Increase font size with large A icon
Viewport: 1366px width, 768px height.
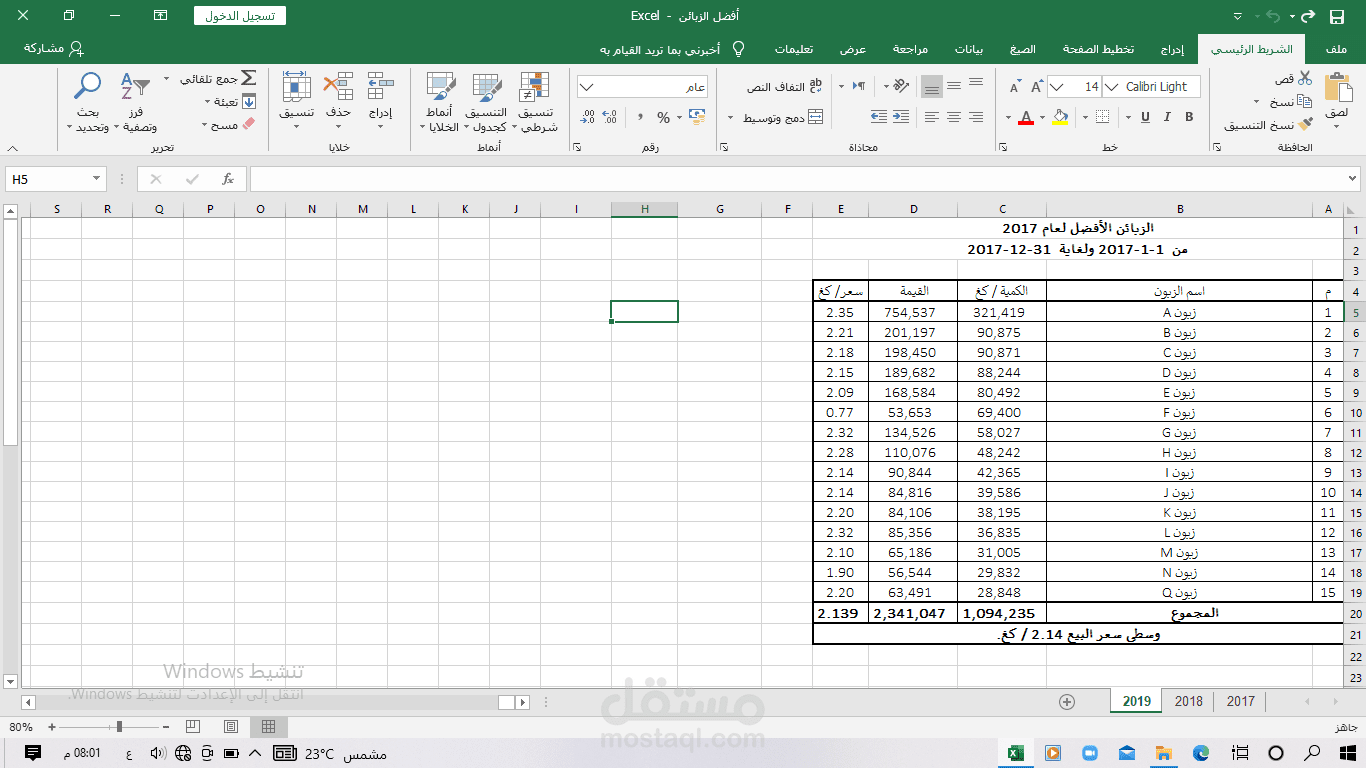click(1037, 87)
